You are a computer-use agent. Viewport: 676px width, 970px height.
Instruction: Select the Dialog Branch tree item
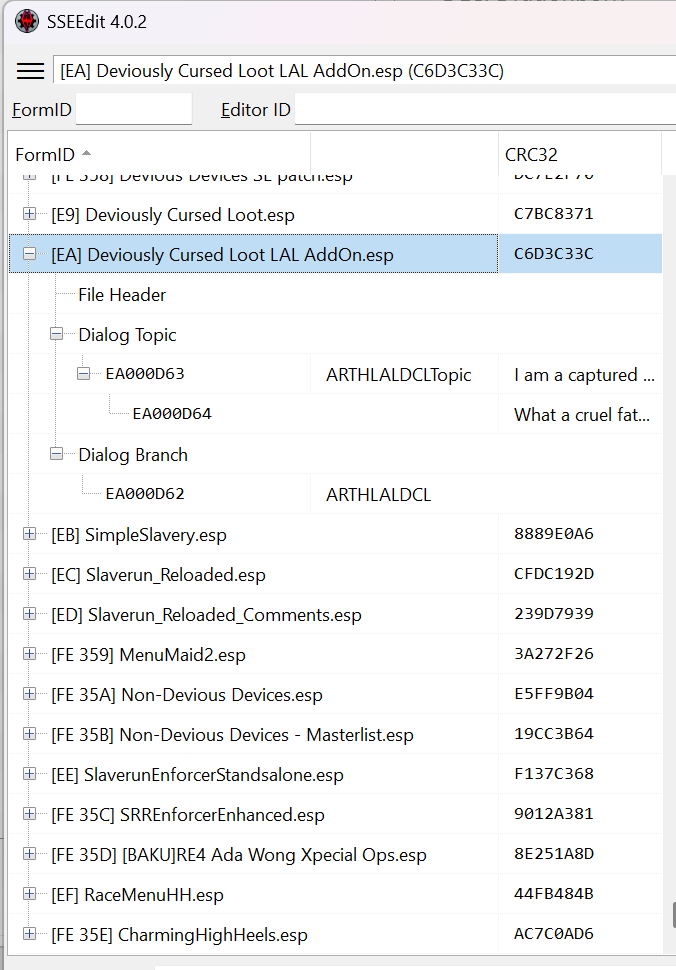click(132, 455)
